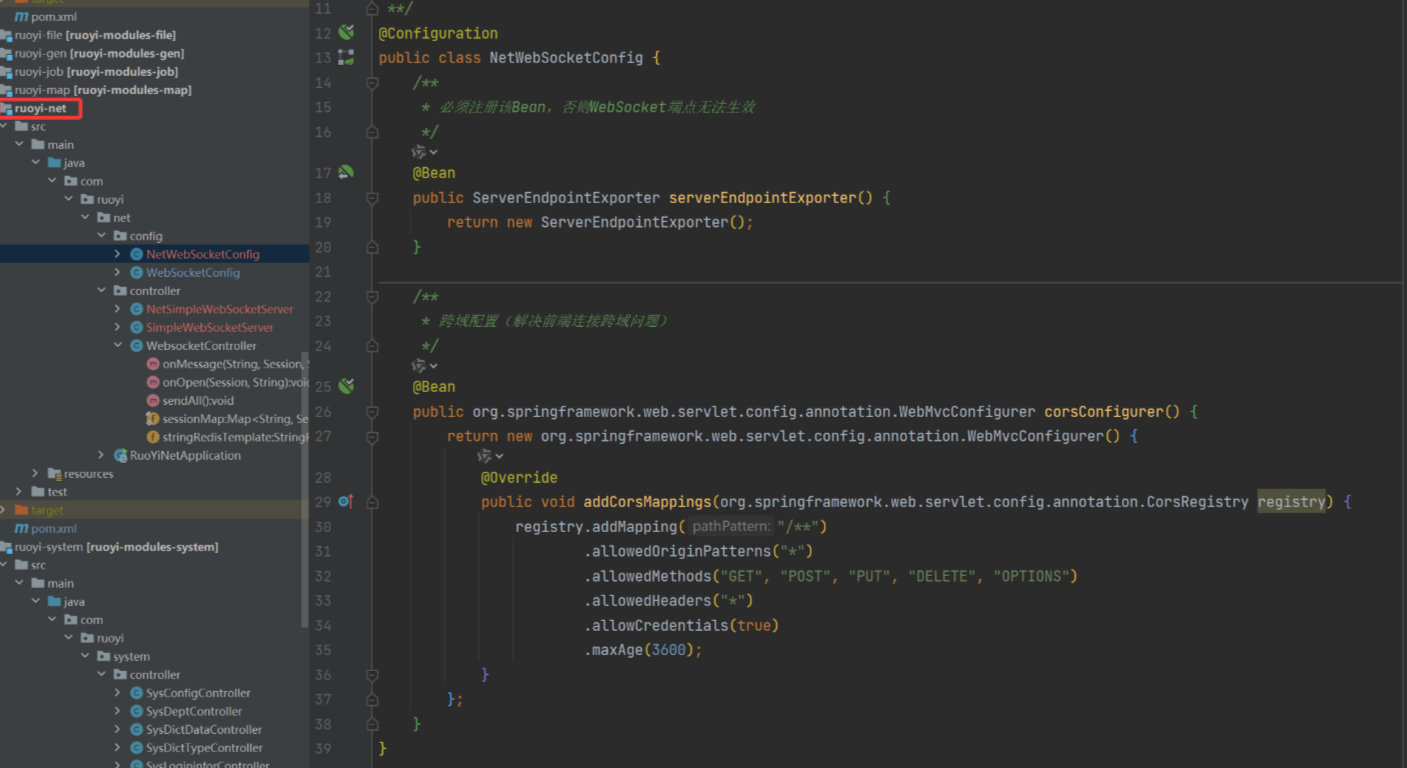Toggle the fold marker at line 18 method

[372, 198]
